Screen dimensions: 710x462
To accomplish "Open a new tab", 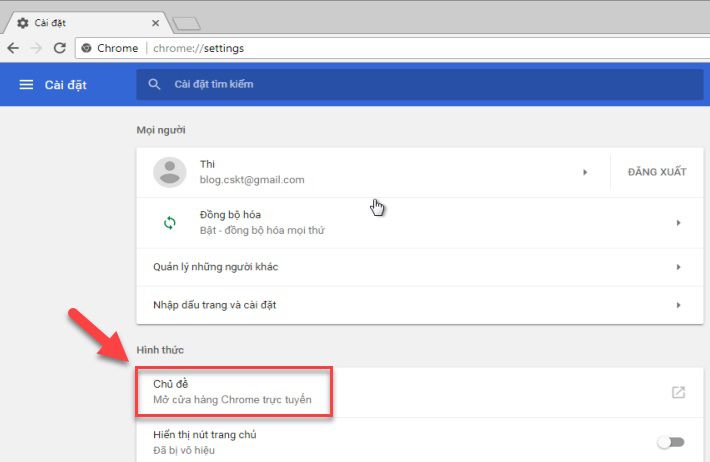I will coord(187,23).
